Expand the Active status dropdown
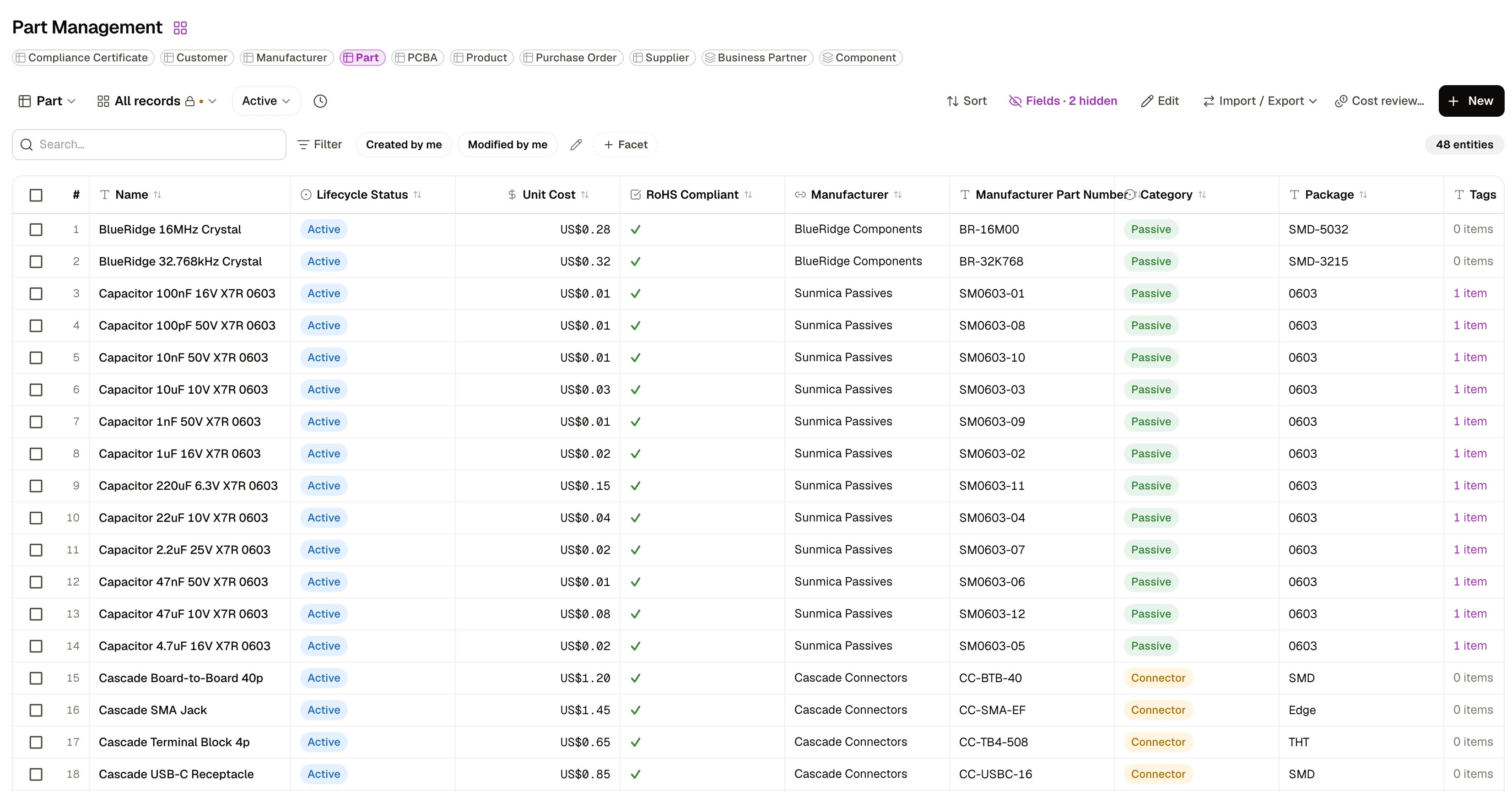This screenshot has width=1512, height=792. pyautogui.click(x=266, y=101)
